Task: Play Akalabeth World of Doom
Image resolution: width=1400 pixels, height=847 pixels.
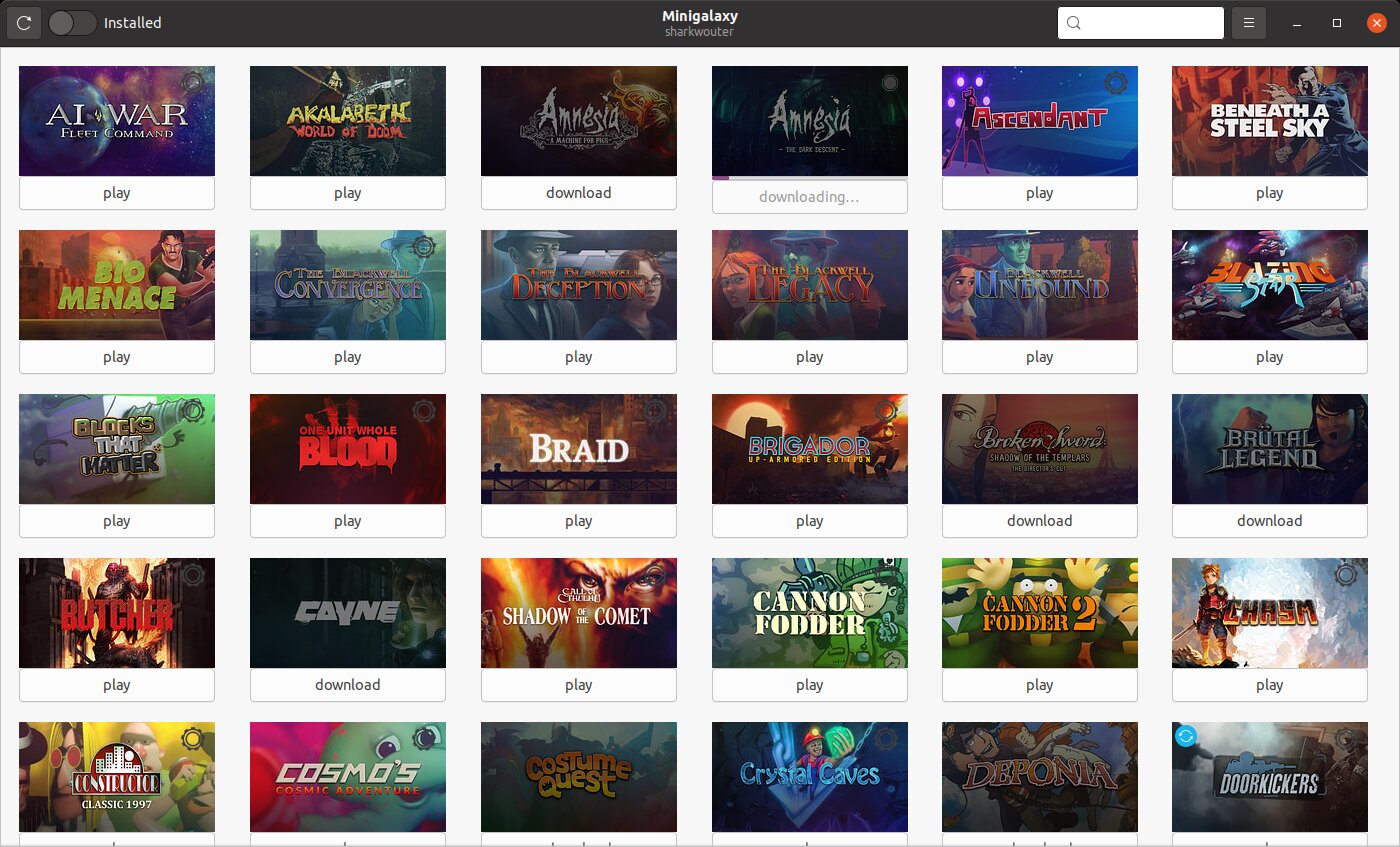Action: [348, 193]
